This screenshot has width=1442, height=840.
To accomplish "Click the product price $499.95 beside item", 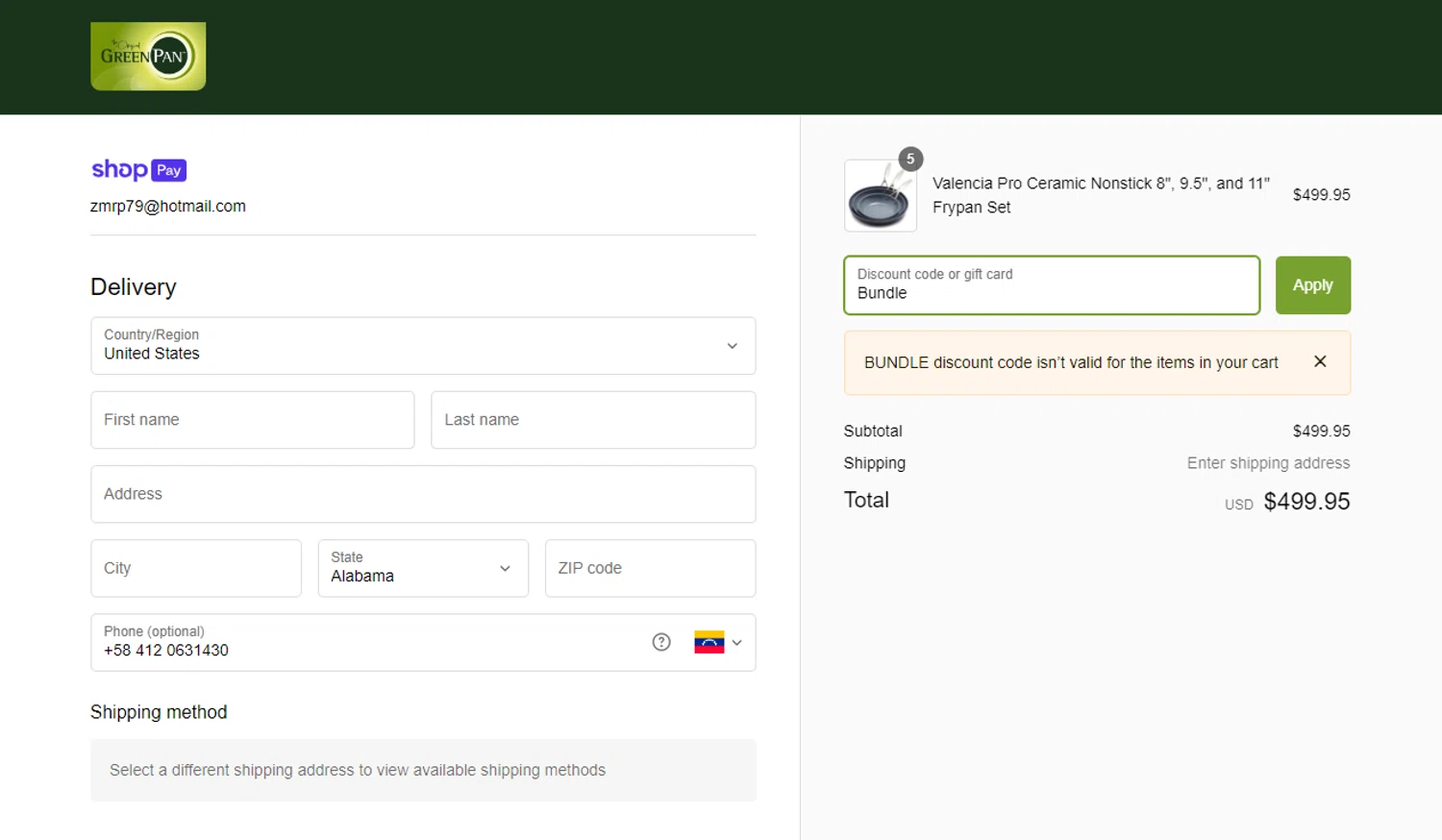I will (1321, 195).
